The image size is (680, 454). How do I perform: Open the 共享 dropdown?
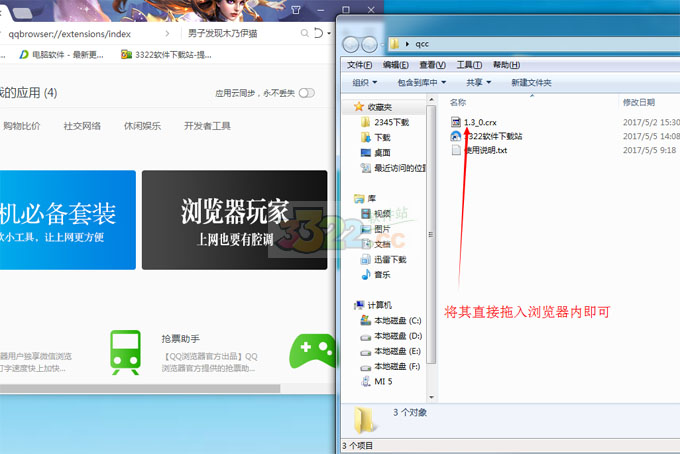point(478,82)
